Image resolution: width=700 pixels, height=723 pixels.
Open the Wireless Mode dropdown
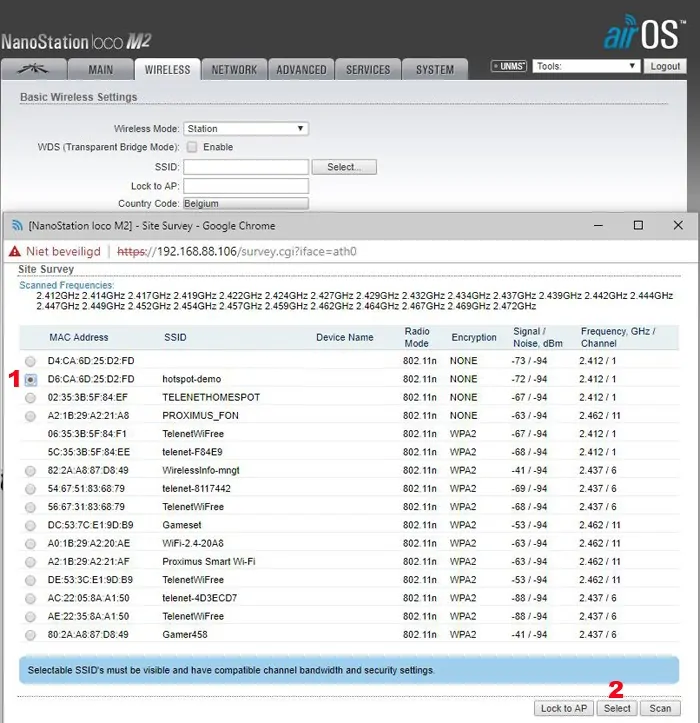(x=245, y=129)
